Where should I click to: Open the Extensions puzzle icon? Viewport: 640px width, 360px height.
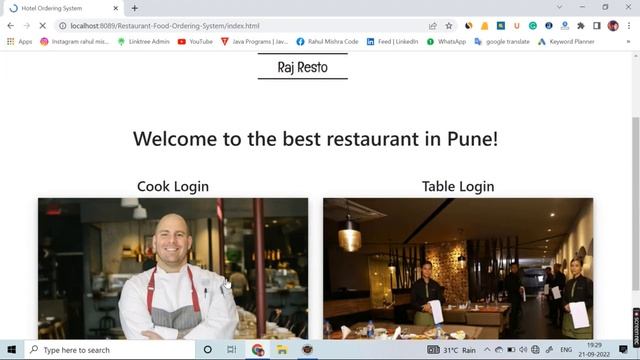click(580, 26)
